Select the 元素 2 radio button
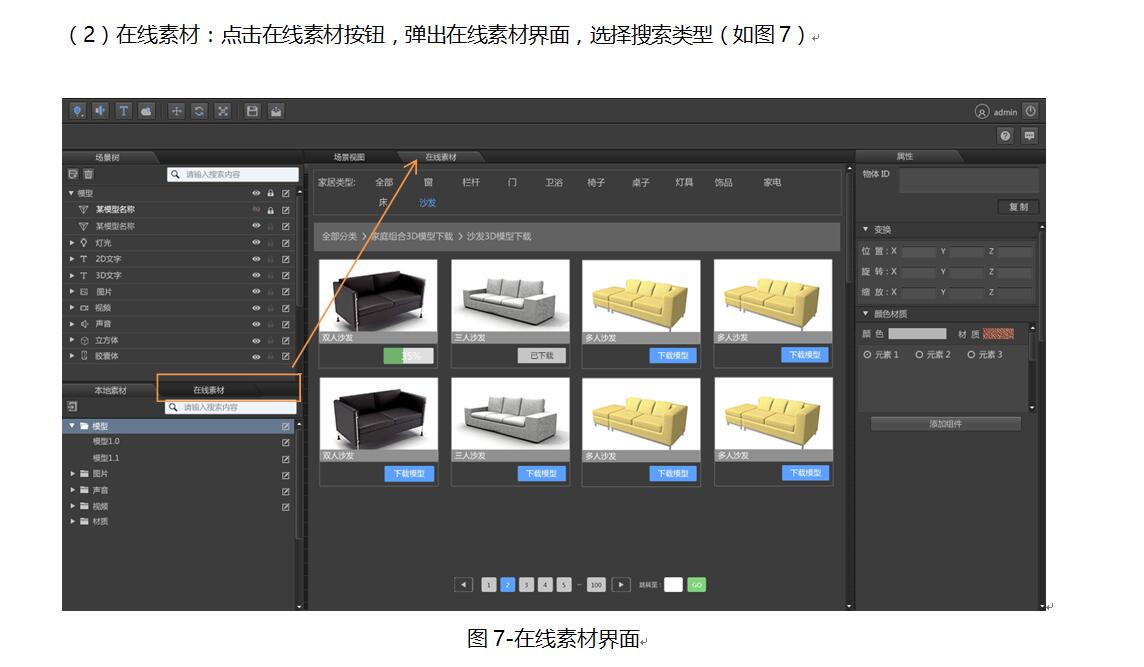This screenshot has height=667, width=1144. coord(919,355)
